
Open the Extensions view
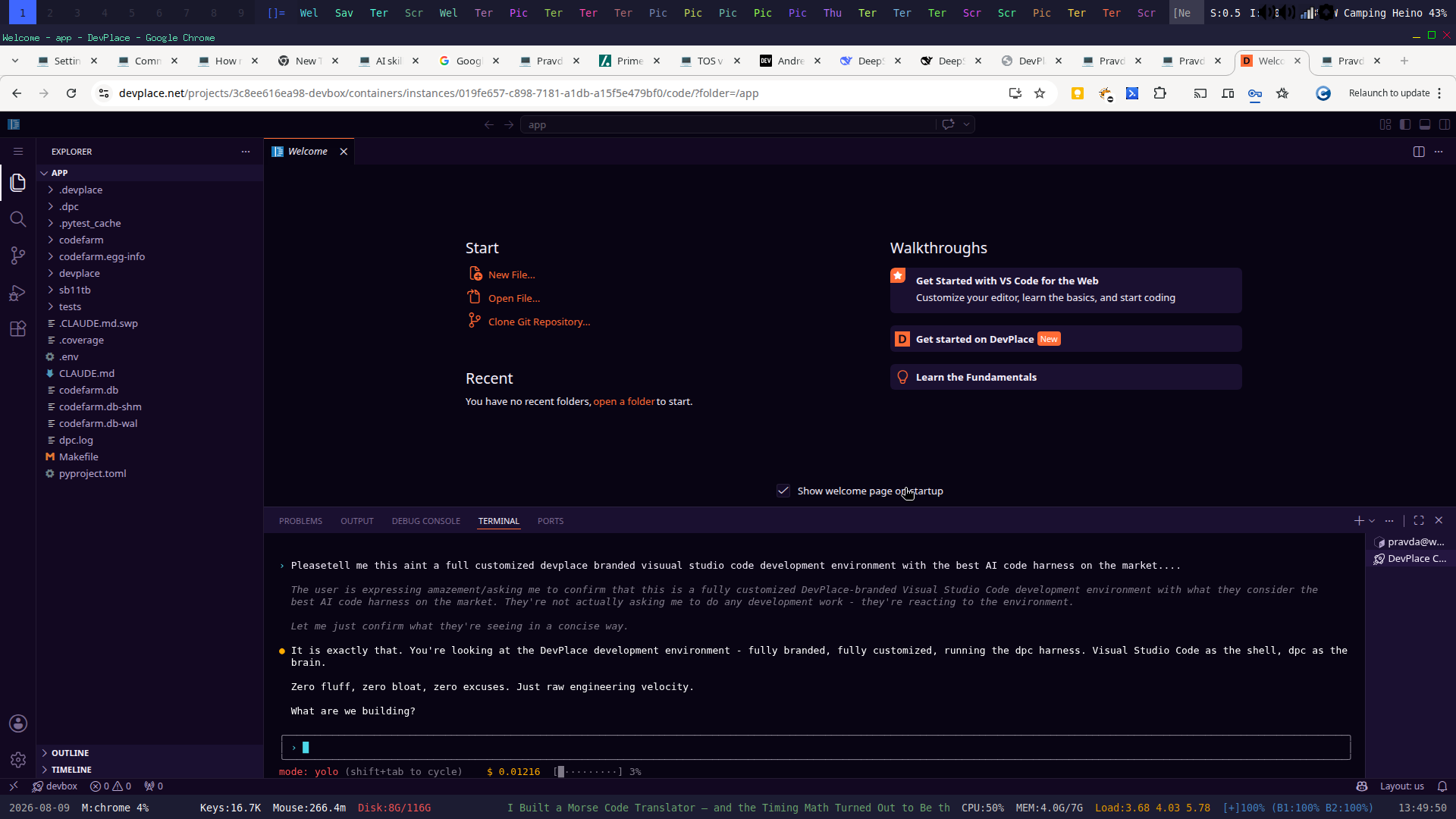18,329
